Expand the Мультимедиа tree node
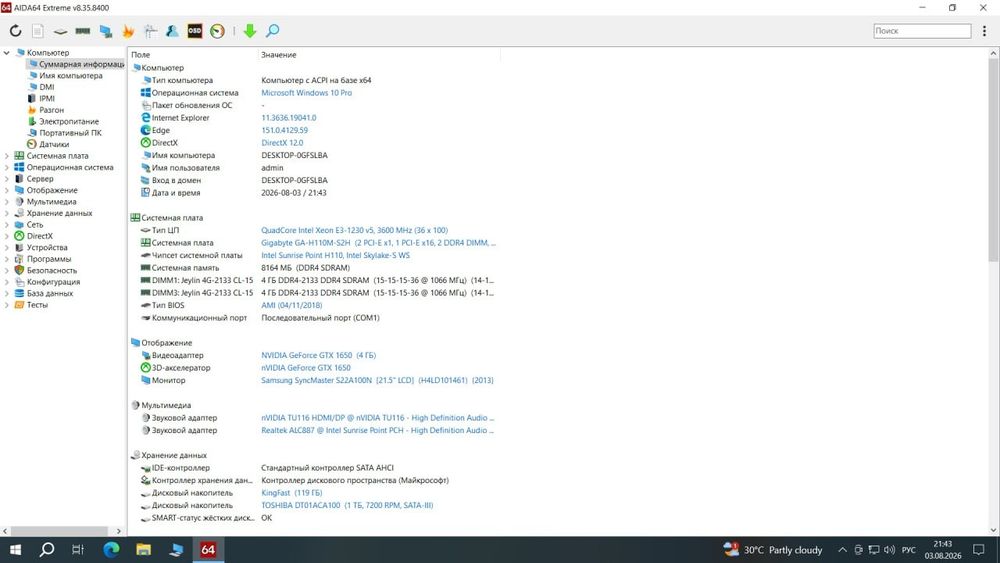 click(x=6, y=201)
